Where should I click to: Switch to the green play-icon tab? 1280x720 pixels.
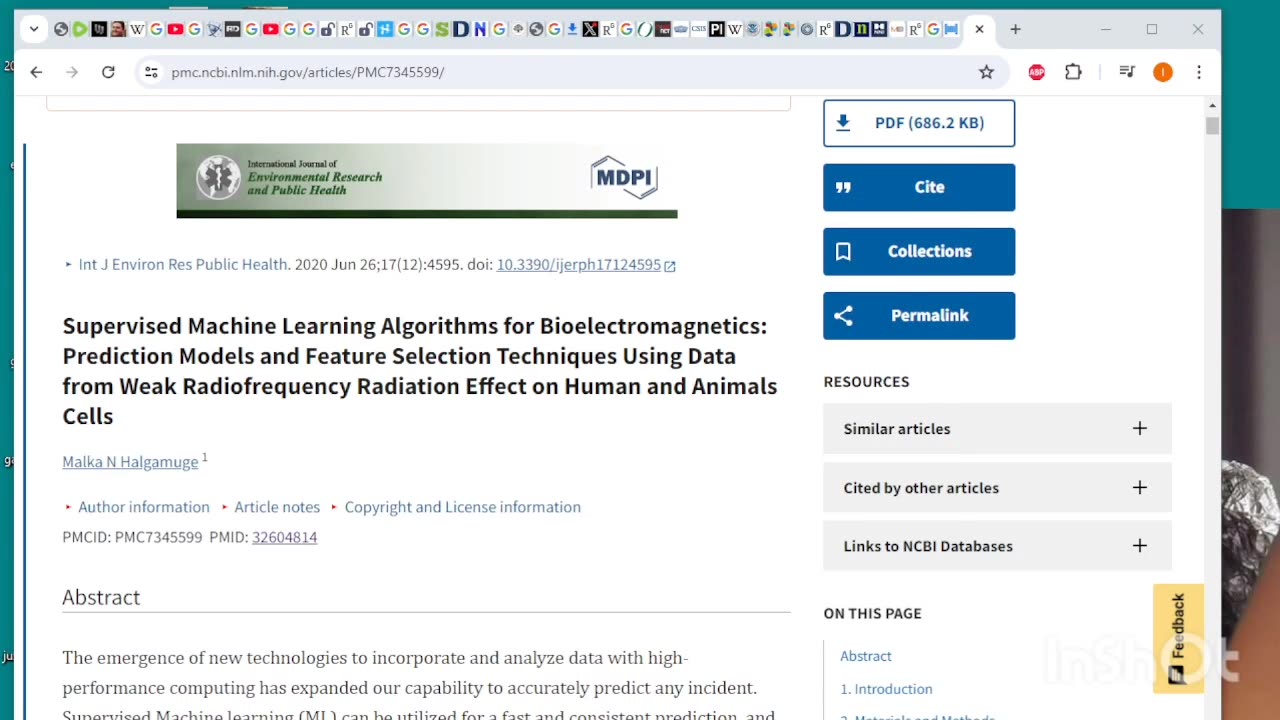80,29
